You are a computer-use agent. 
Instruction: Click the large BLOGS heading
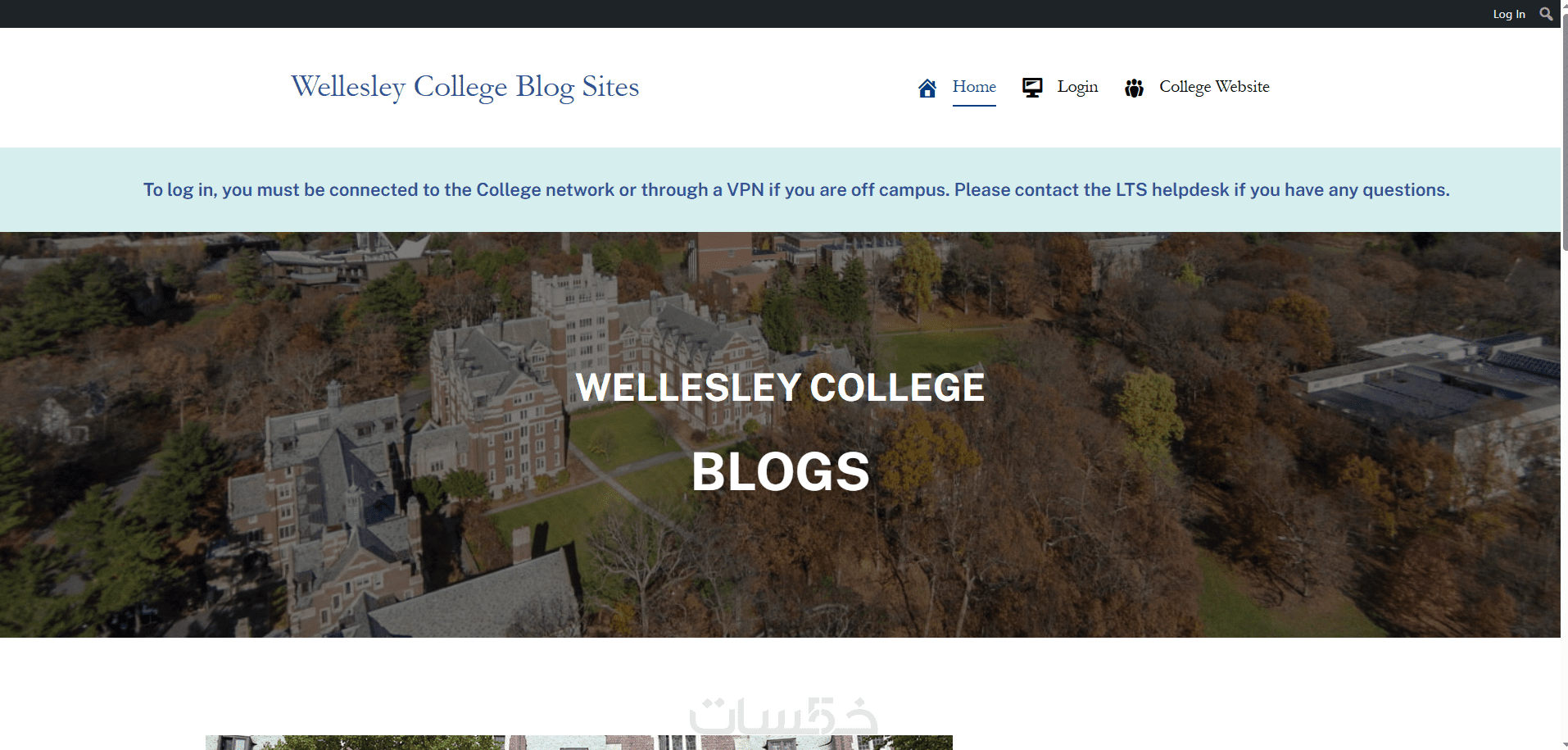click(x=780, y=472)
